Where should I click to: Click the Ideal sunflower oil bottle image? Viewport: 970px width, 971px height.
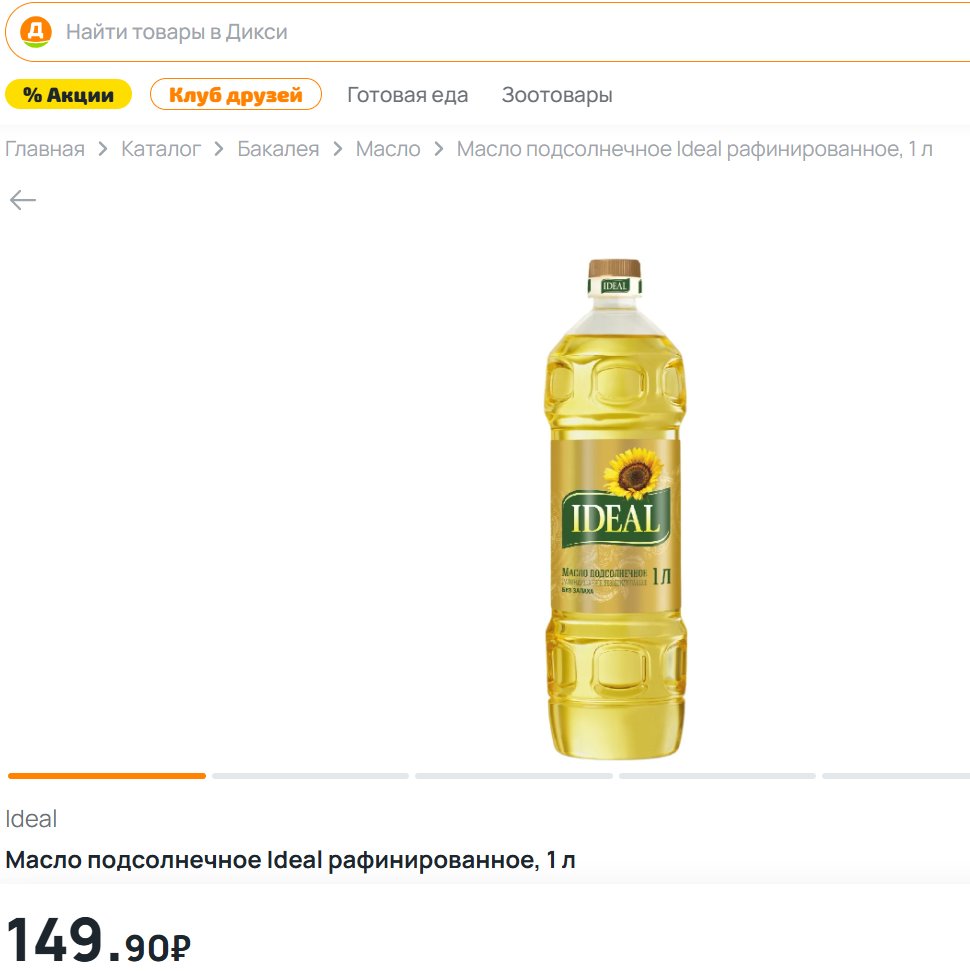click(x=615, y=508)
